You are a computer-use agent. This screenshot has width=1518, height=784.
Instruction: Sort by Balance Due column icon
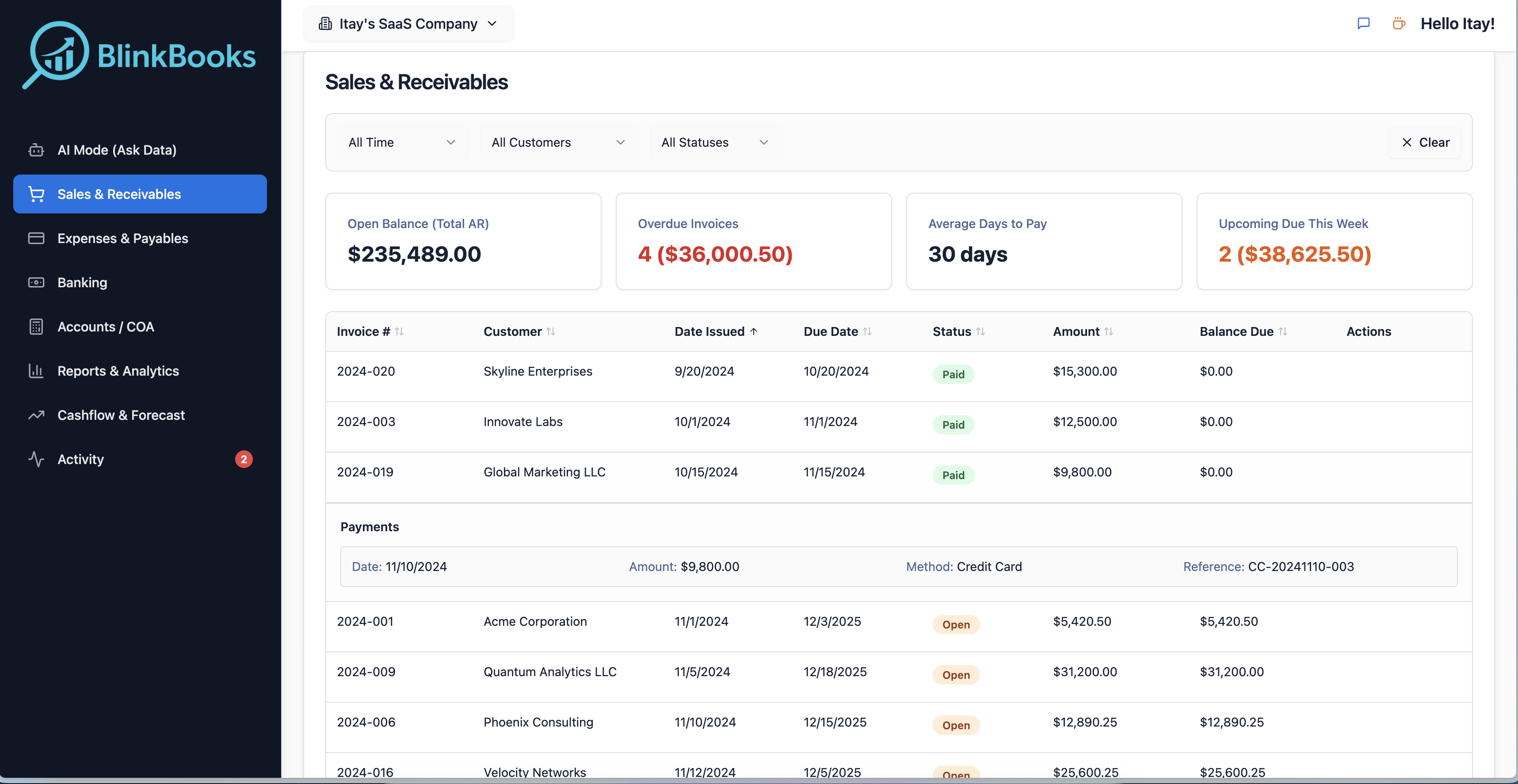(1283, 331)
